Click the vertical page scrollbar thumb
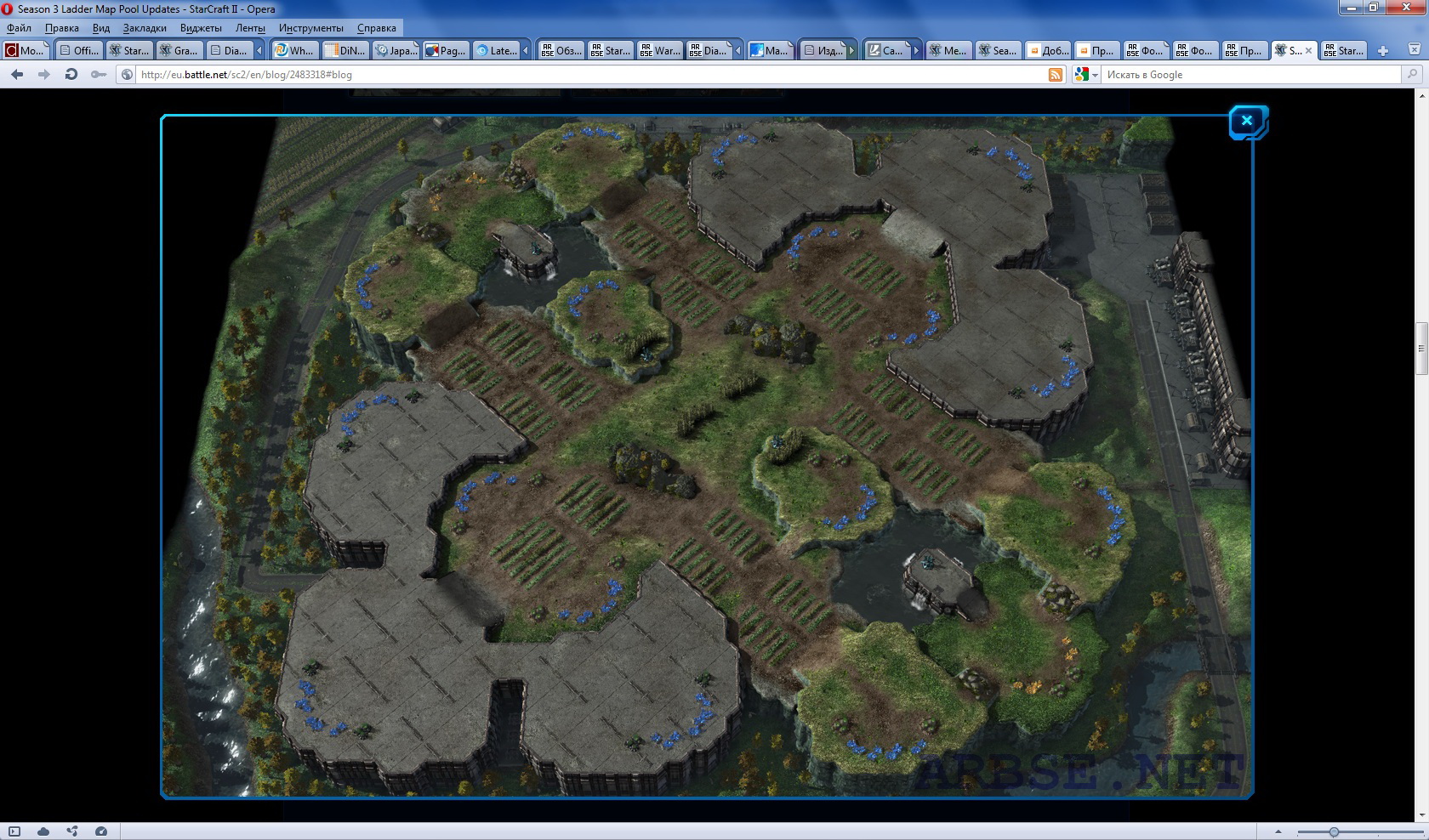1429x840 pixels. 1421,349
